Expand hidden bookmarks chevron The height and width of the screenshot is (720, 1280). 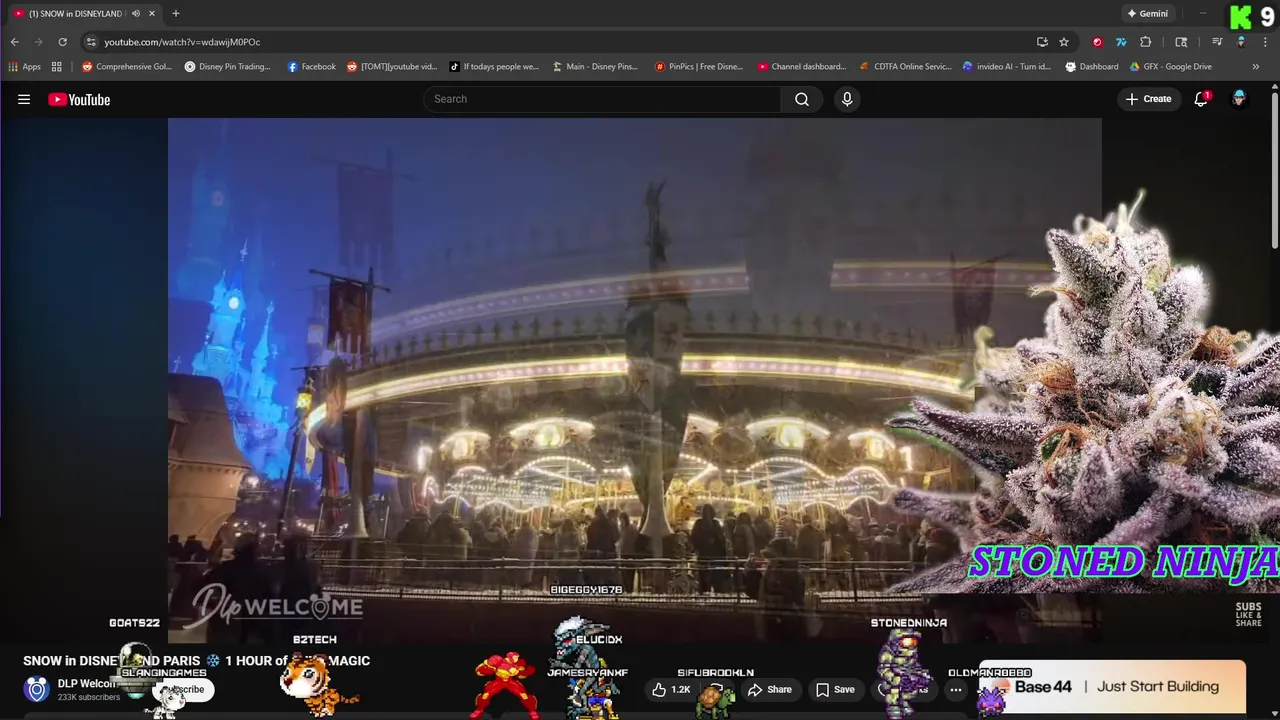[1256, 67]
